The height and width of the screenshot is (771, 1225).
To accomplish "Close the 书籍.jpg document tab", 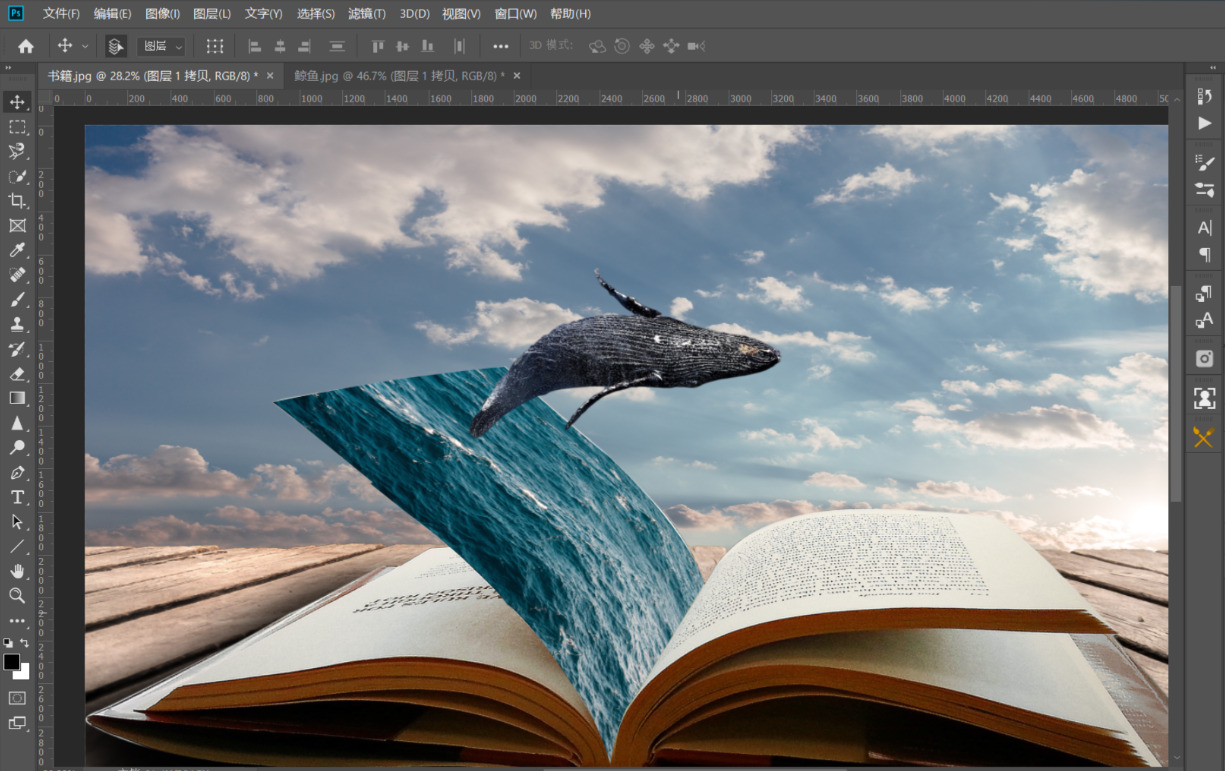I will (270, 76).
